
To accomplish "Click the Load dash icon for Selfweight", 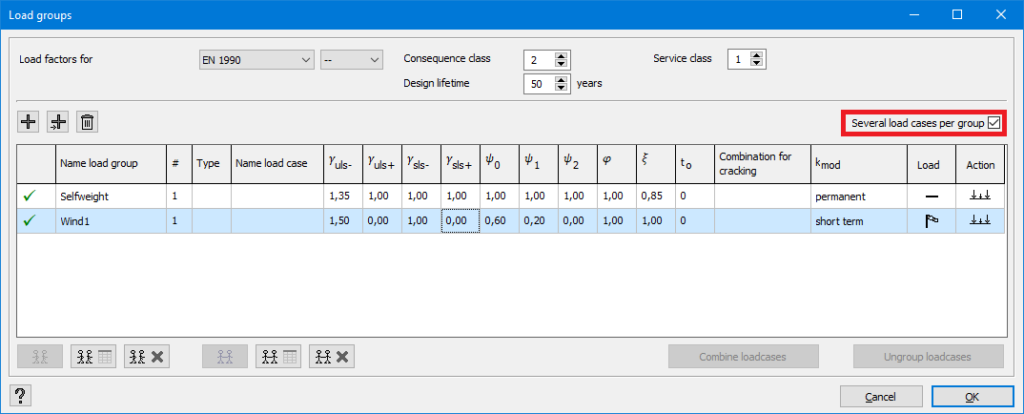I will pyautogui.click(x=931, y=196).
